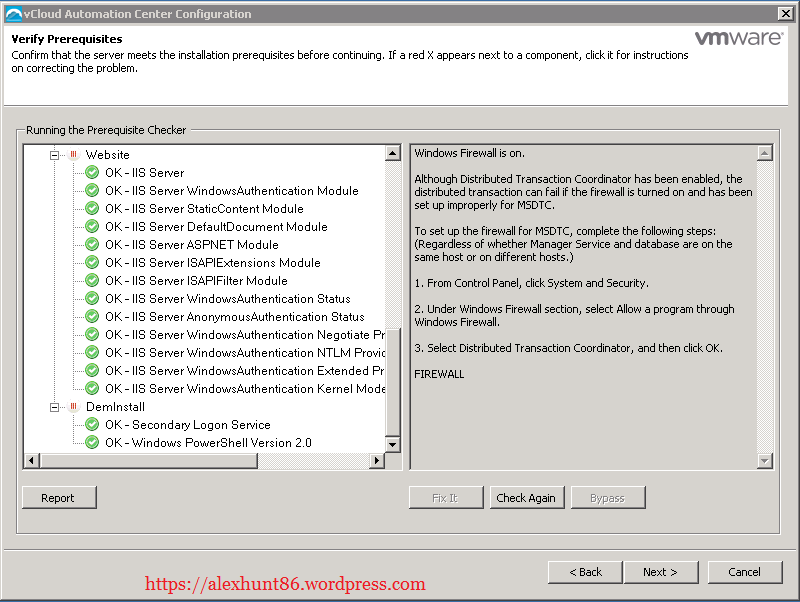Click check icon beside WindowsAuthentication Module
The height and width of the screenshot is (602, 800).
92,190
